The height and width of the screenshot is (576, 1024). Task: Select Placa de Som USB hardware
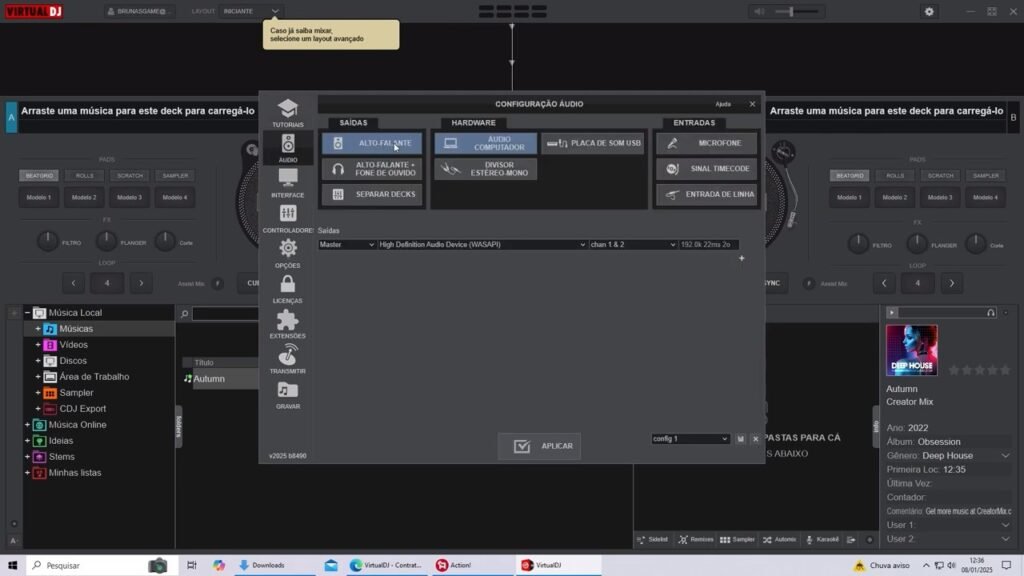[593, 143]
